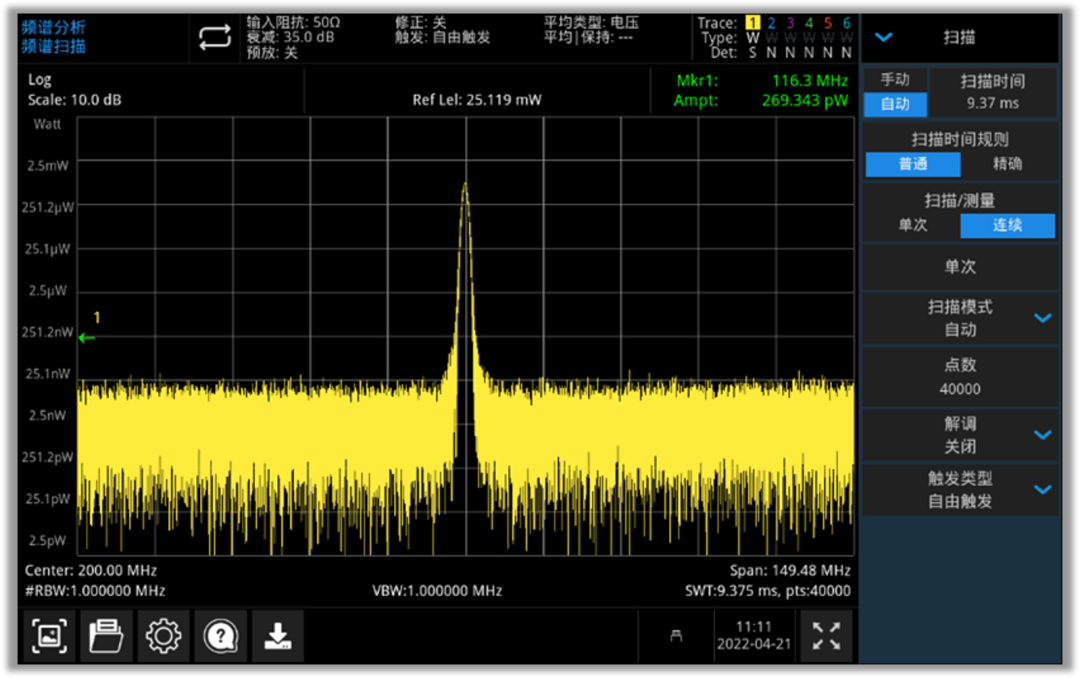Click the 频谱分析 mode label
Viewport: 1080px width, 678px height.
54,27
